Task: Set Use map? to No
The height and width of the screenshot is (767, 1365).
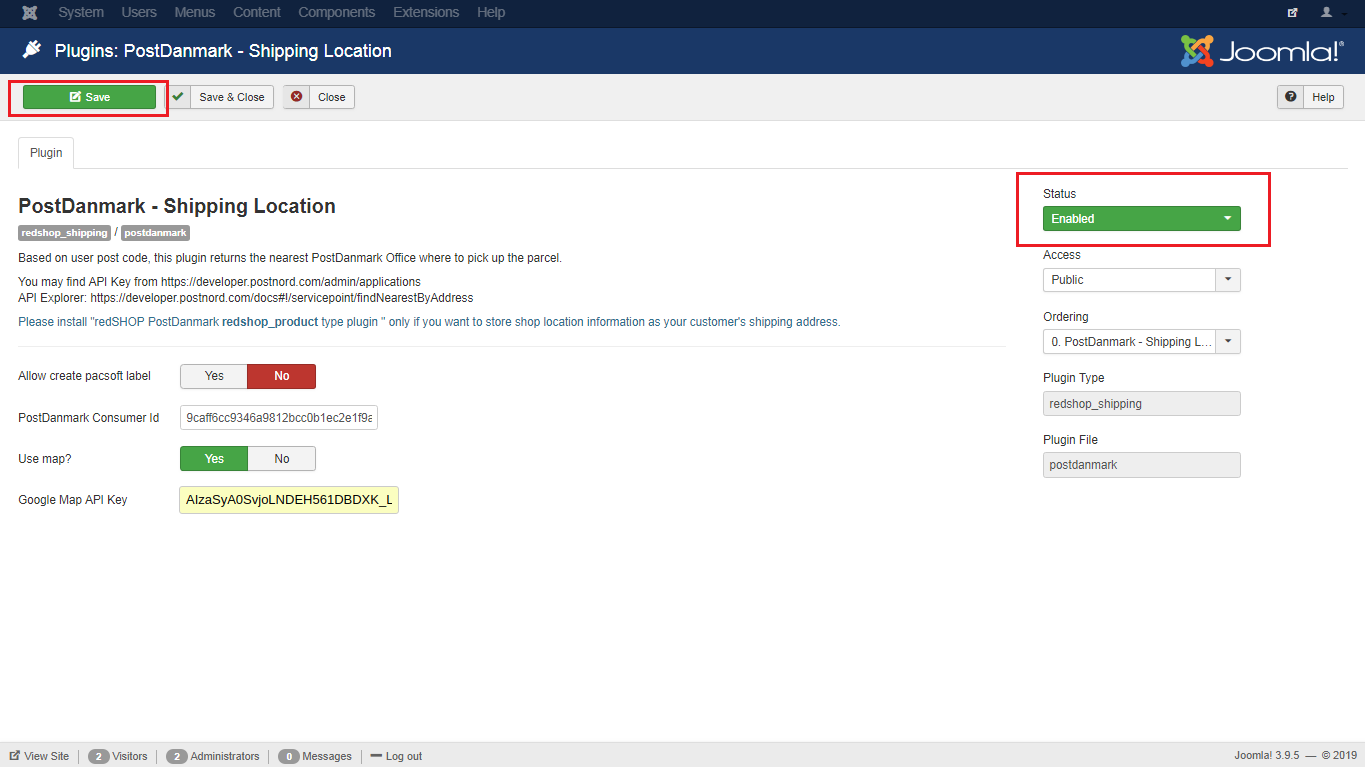Action: tap(282, 458)
